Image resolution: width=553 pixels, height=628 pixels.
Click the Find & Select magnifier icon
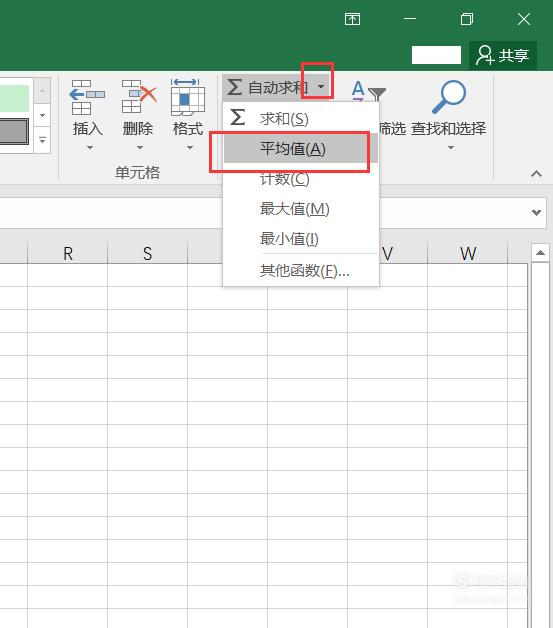point(449,97)
